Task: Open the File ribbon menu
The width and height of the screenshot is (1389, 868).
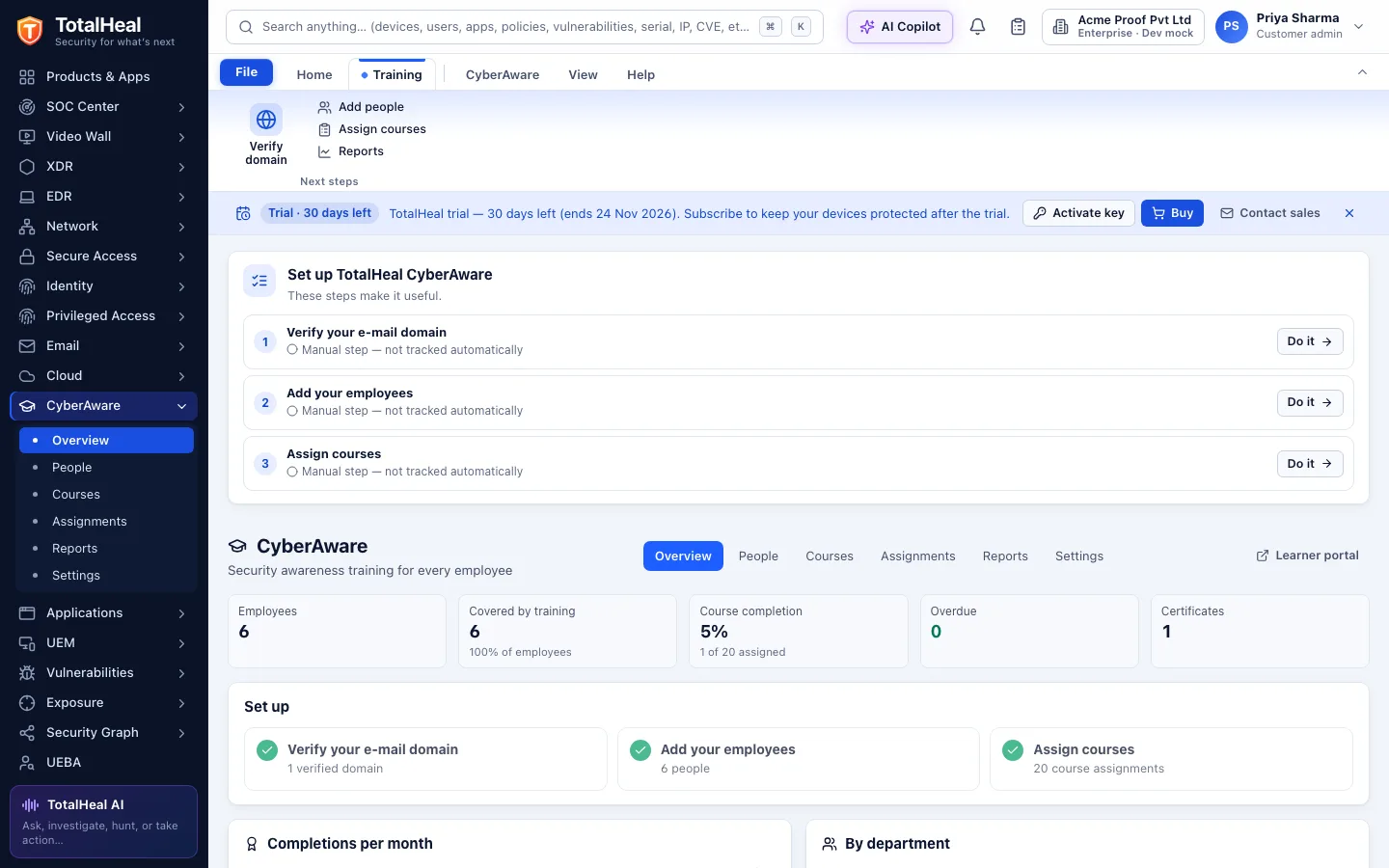Action: click(246, 72)
